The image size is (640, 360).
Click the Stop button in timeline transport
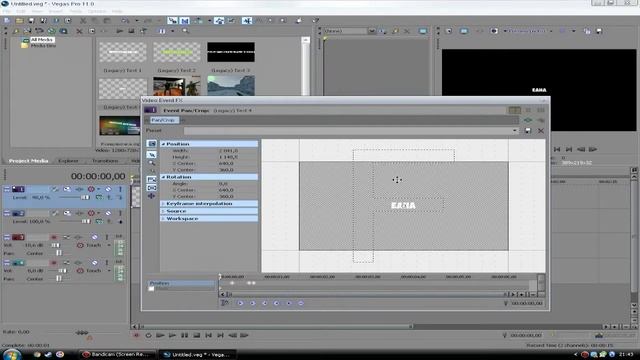click(196, 335)
